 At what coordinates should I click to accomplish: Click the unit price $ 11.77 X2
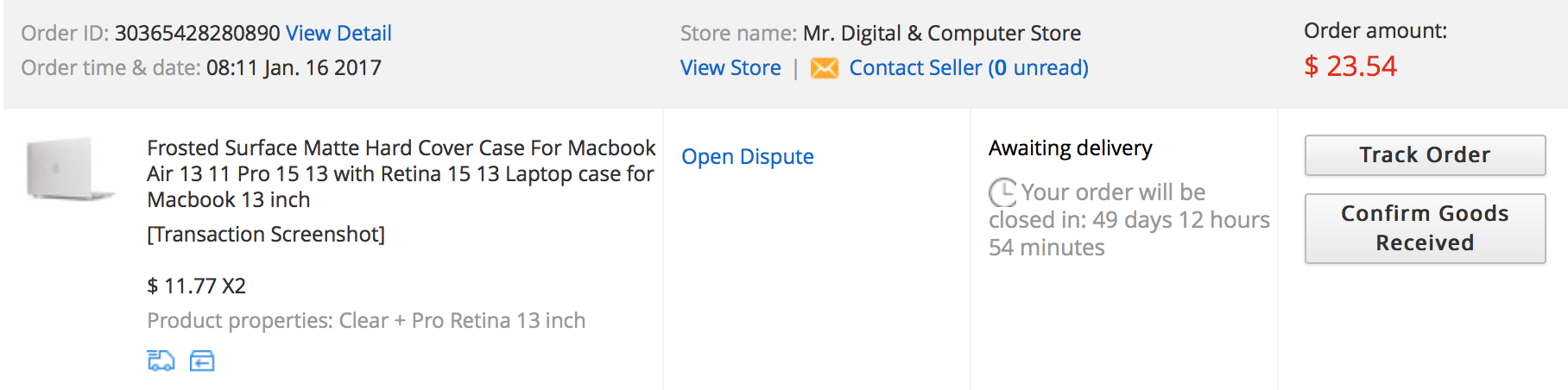click(197, 286)
